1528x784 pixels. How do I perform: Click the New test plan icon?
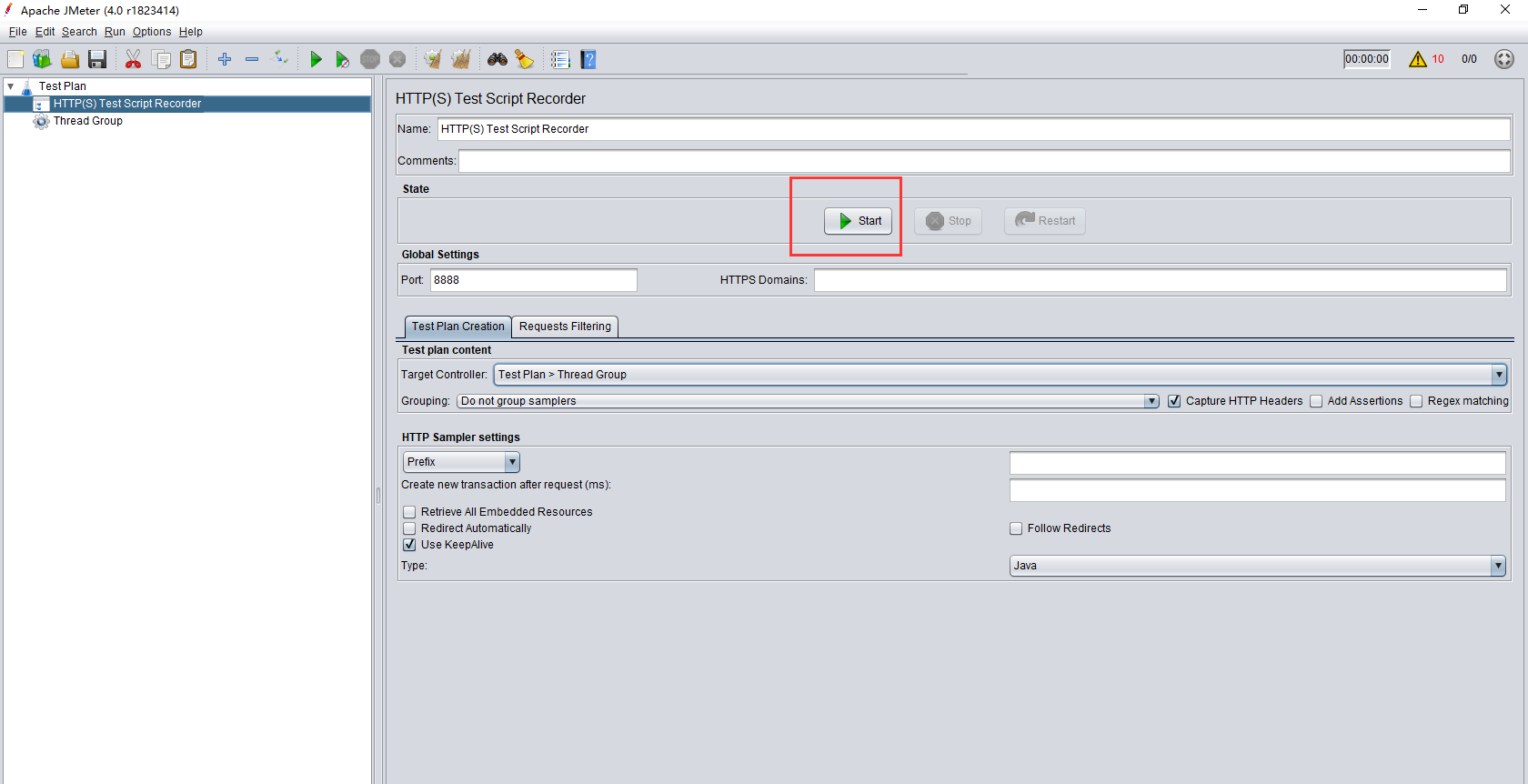(15, 59)
